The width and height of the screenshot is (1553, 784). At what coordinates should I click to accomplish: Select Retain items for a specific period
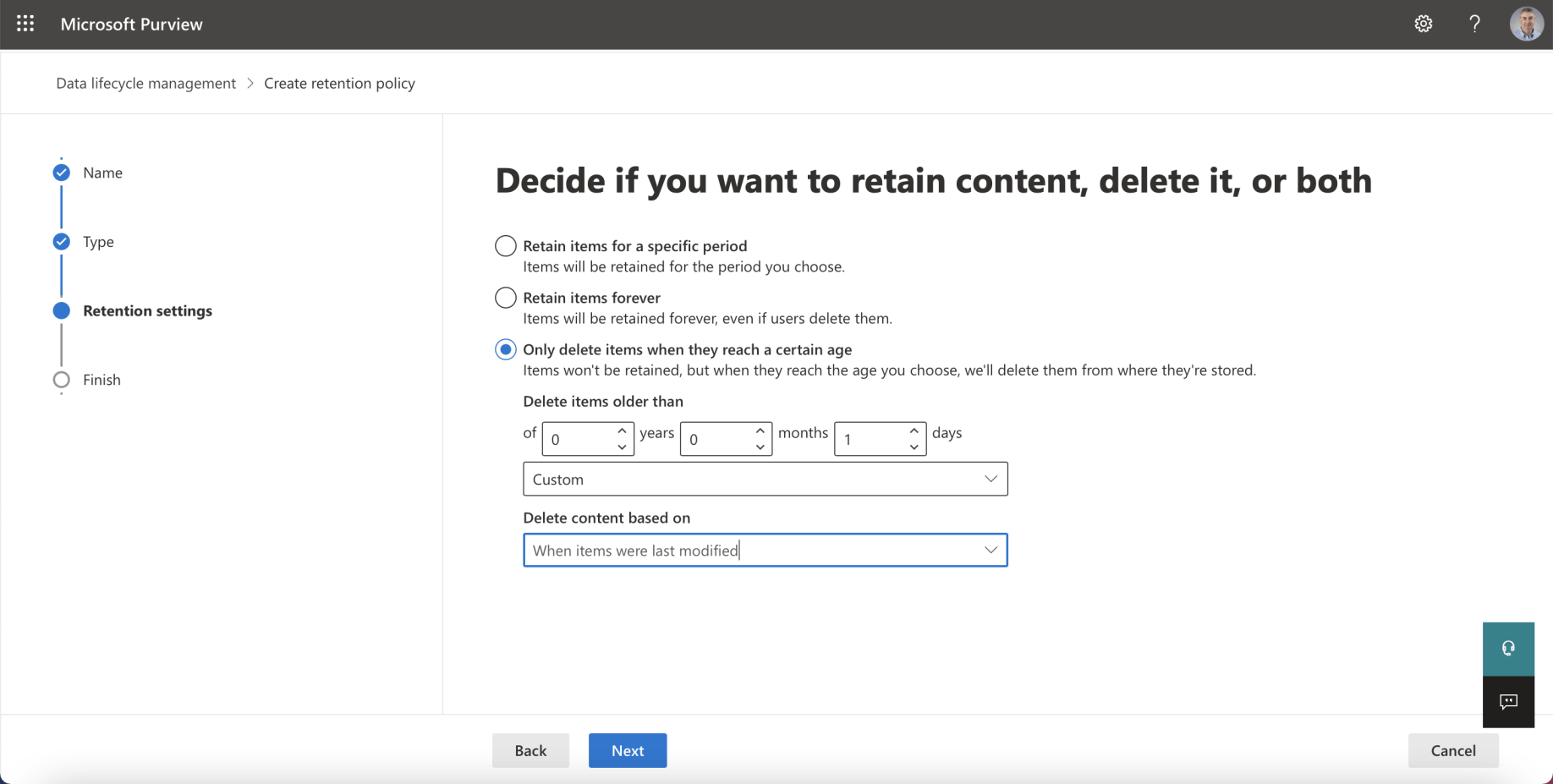(505, 246)
